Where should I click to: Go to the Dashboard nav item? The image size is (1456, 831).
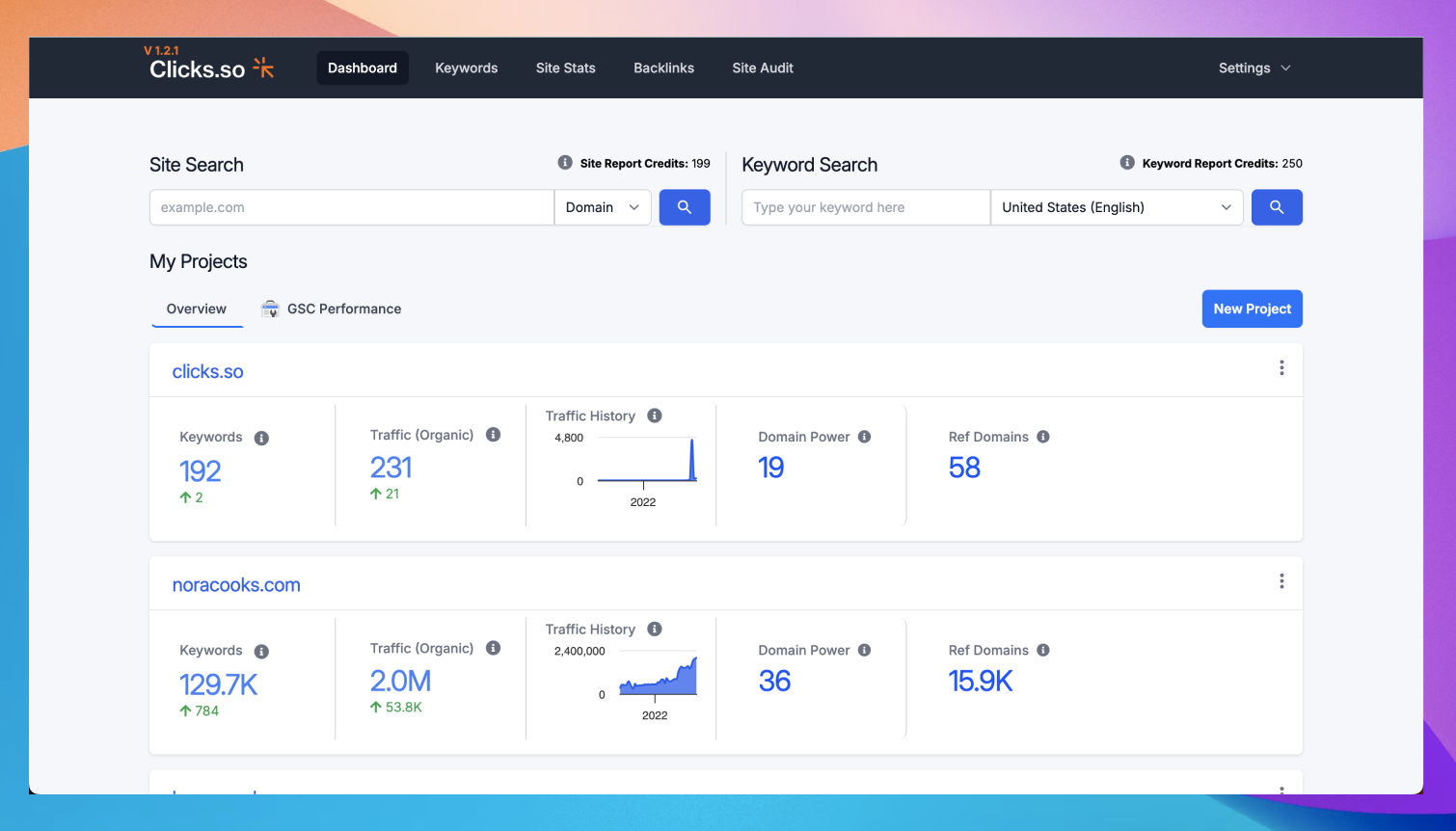click(363, 68)
